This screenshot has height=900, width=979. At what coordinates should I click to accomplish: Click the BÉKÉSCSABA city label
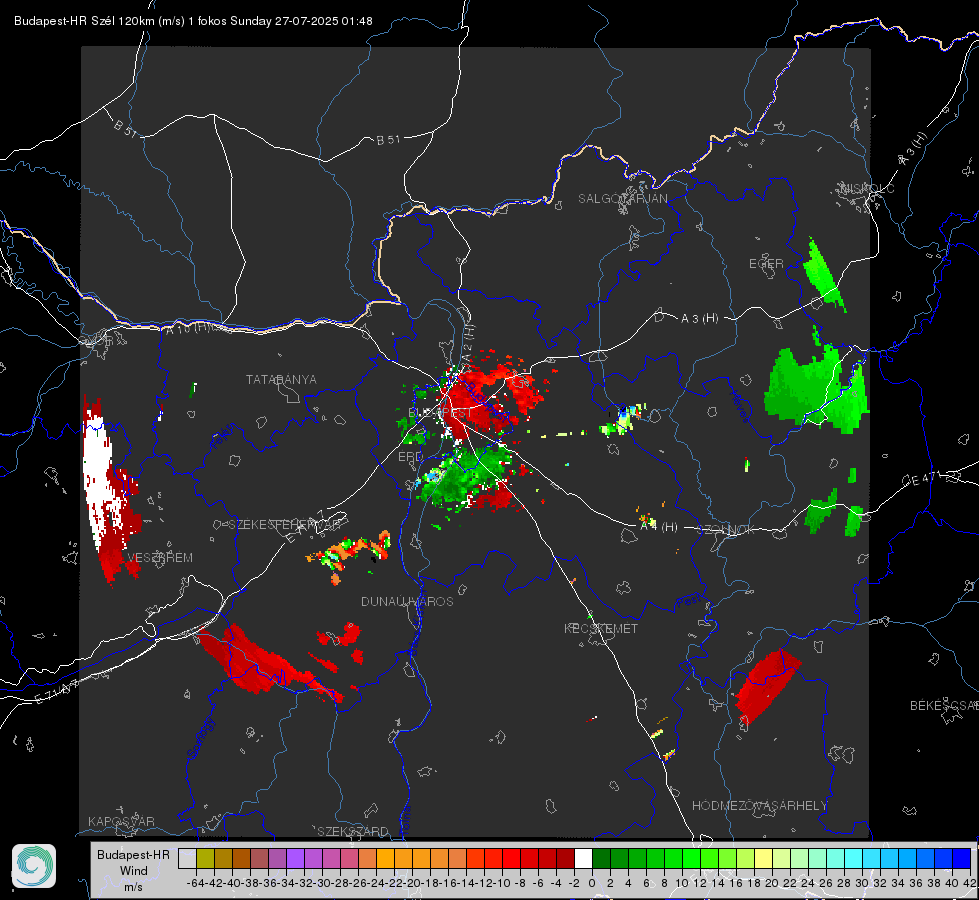pyautogui.click(x=944, y=705)
